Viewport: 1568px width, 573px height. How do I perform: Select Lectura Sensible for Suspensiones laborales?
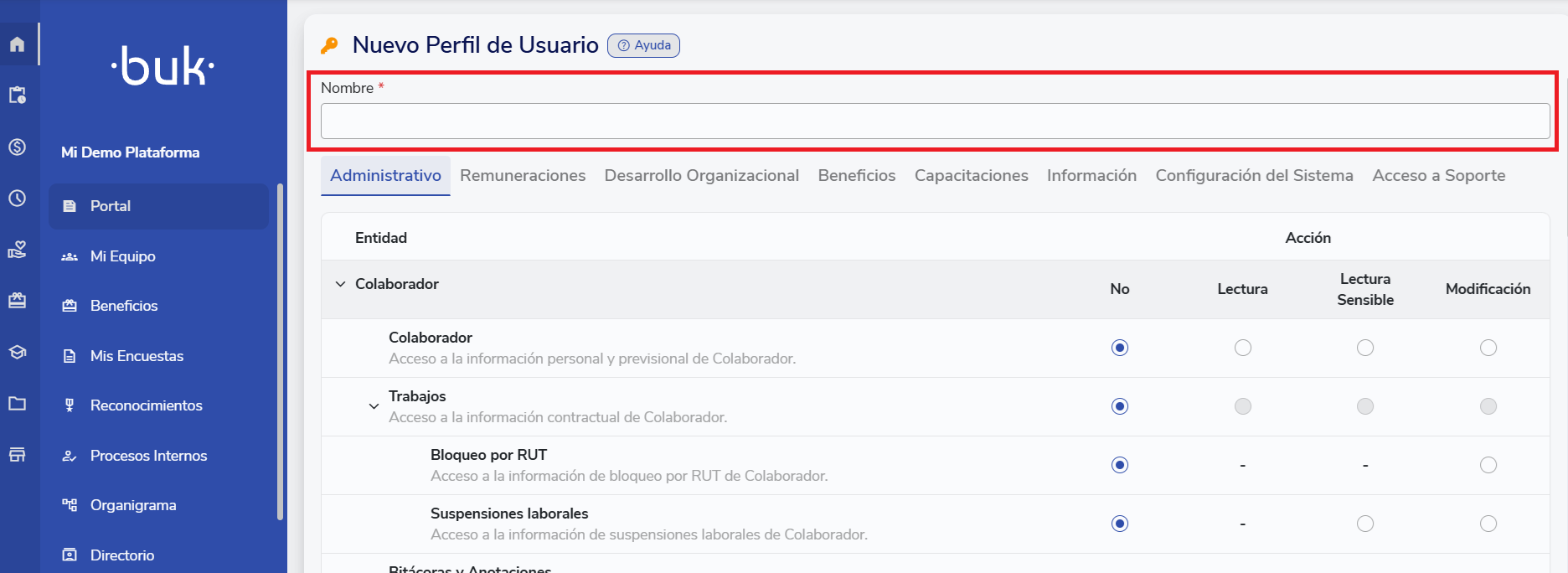(1365, 524)
